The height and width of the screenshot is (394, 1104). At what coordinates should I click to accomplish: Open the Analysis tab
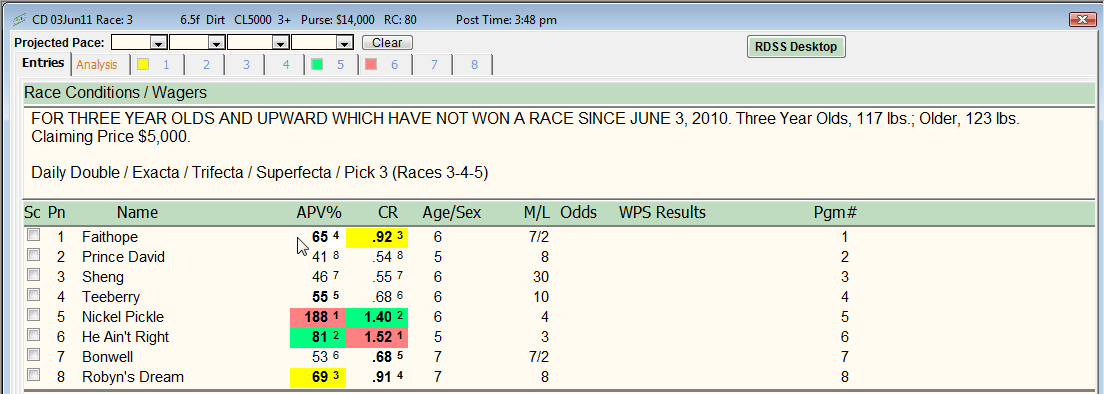coord(97,65)
